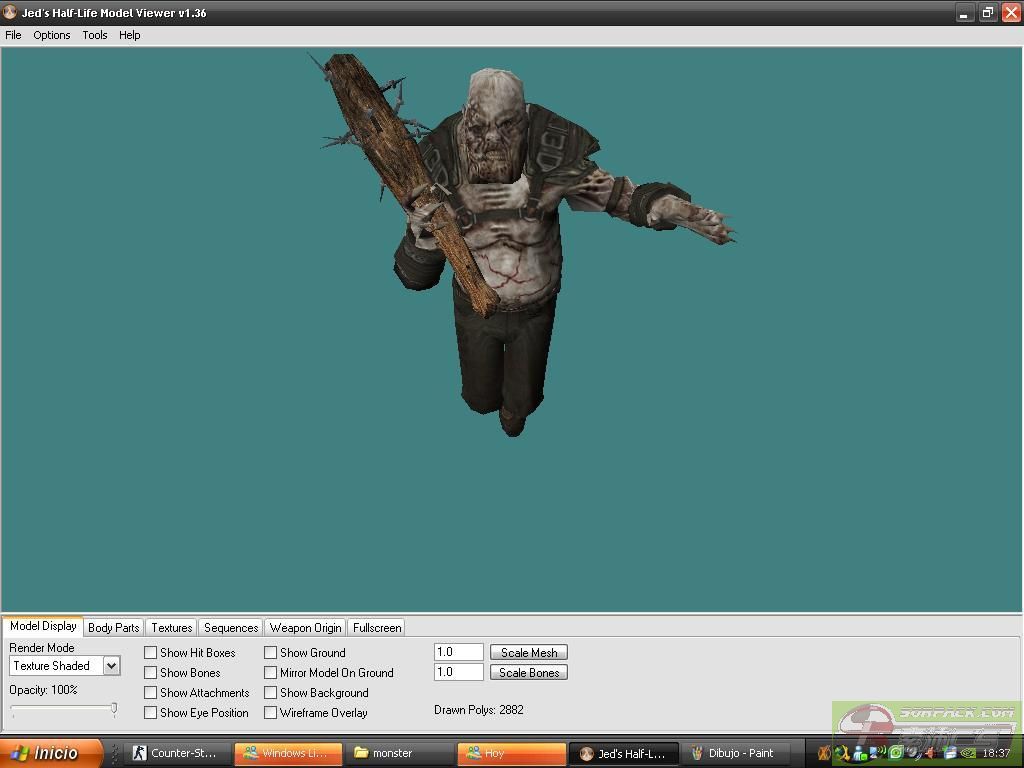Expand the Render Mode dropdown

112,666
